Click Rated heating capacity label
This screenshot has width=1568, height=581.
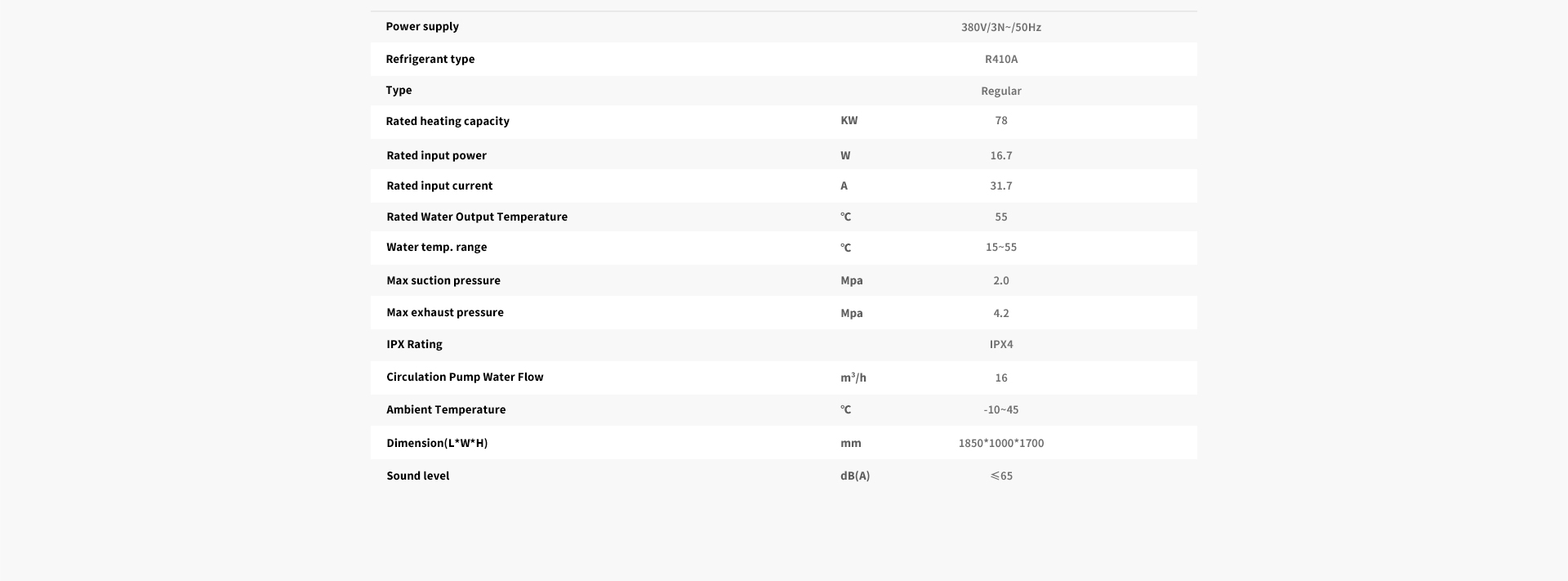(x=448, y=121)
